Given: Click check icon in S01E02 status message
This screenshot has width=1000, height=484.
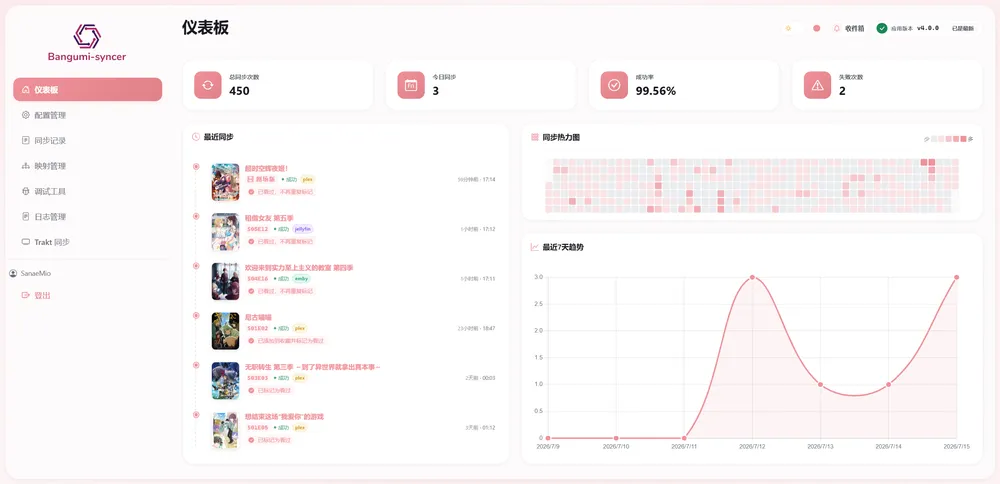Looking at the screenshot, I should pyautogui.click(x=251, y=341).
